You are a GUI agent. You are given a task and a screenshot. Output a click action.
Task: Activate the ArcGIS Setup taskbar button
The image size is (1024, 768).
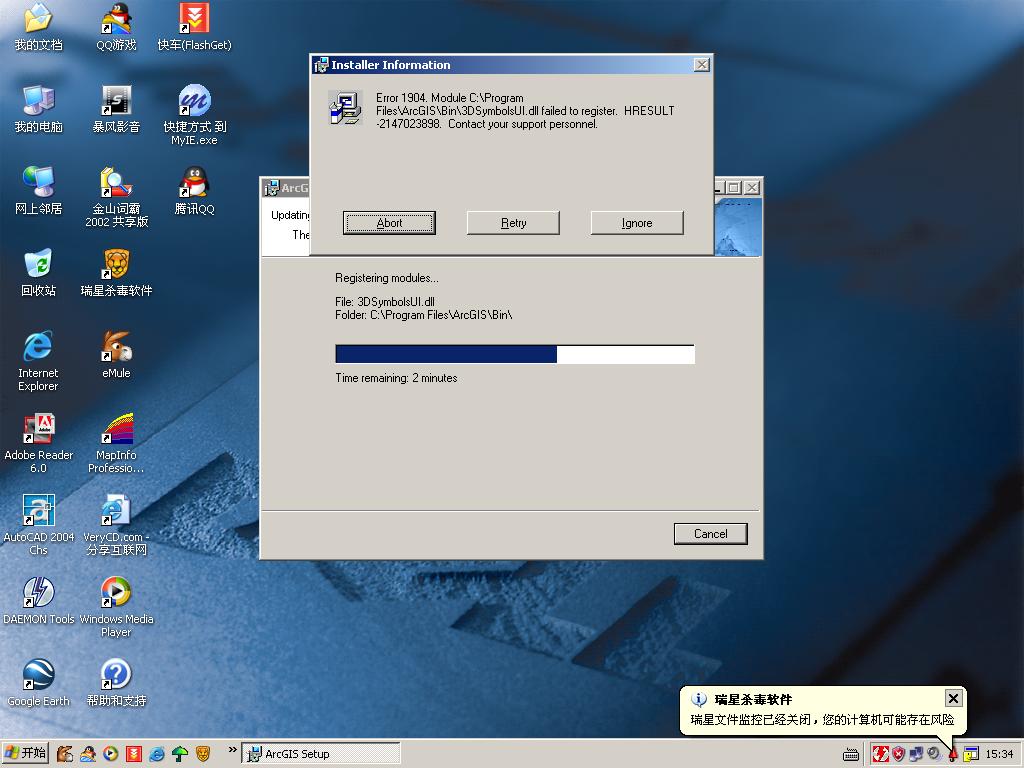(x=321, y=754)
